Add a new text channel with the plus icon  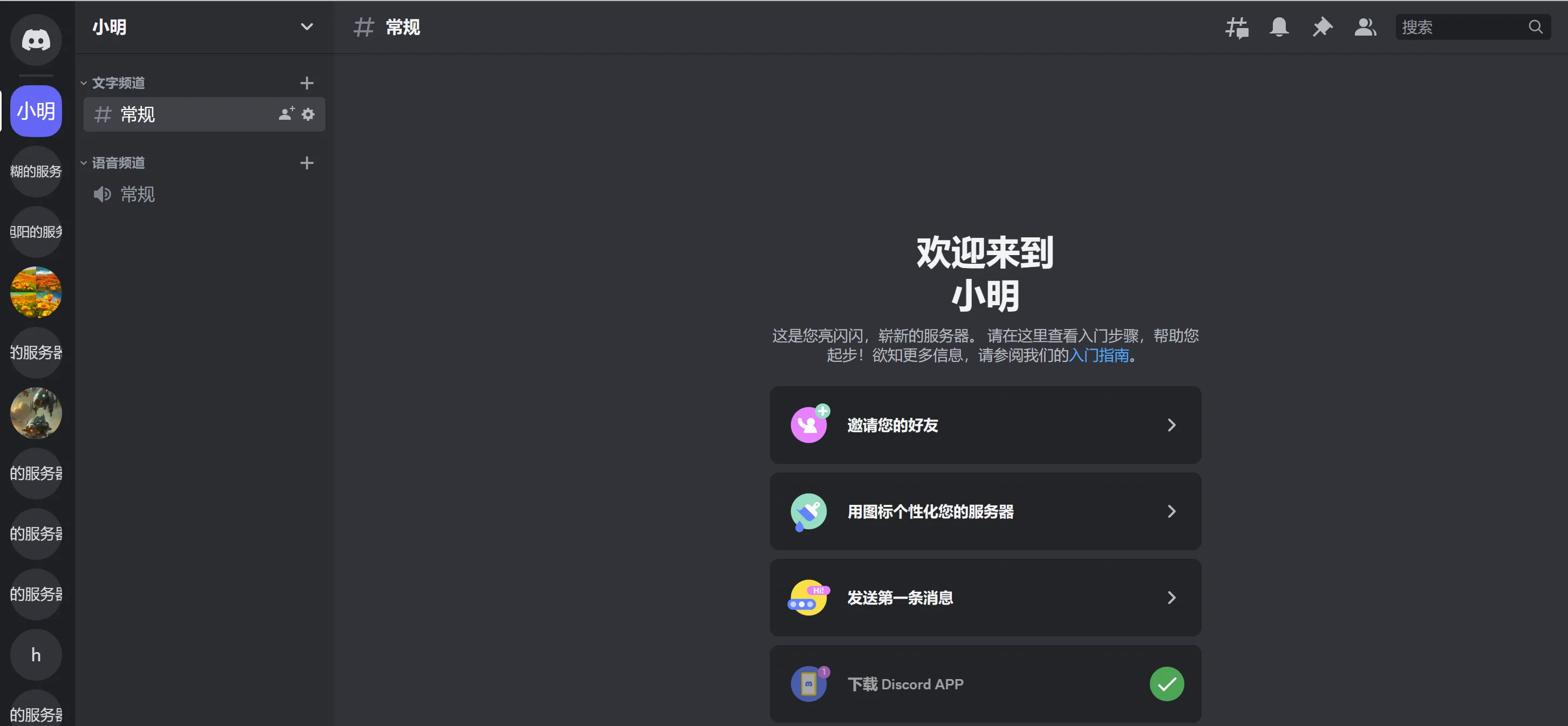click(x=307, y=83)
